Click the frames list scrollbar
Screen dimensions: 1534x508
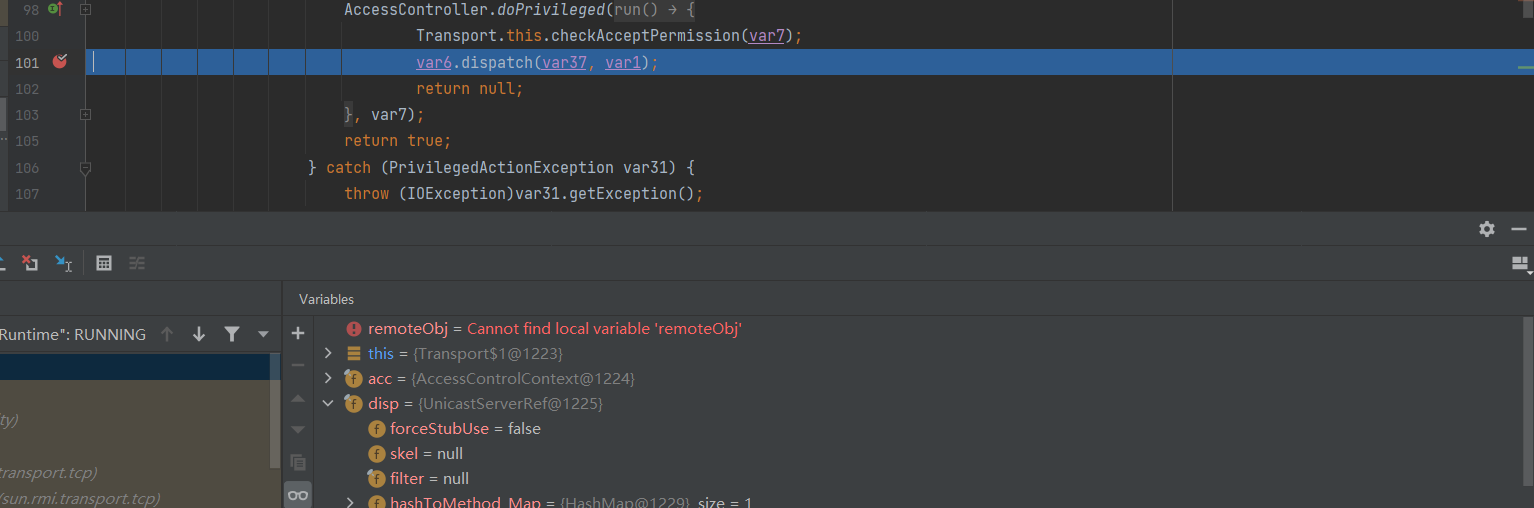(x=276, y=410)
